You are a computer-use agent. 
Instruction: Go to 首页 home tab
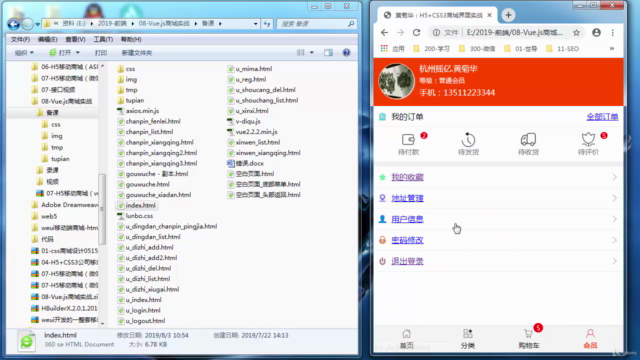click(x=407, y=339)
